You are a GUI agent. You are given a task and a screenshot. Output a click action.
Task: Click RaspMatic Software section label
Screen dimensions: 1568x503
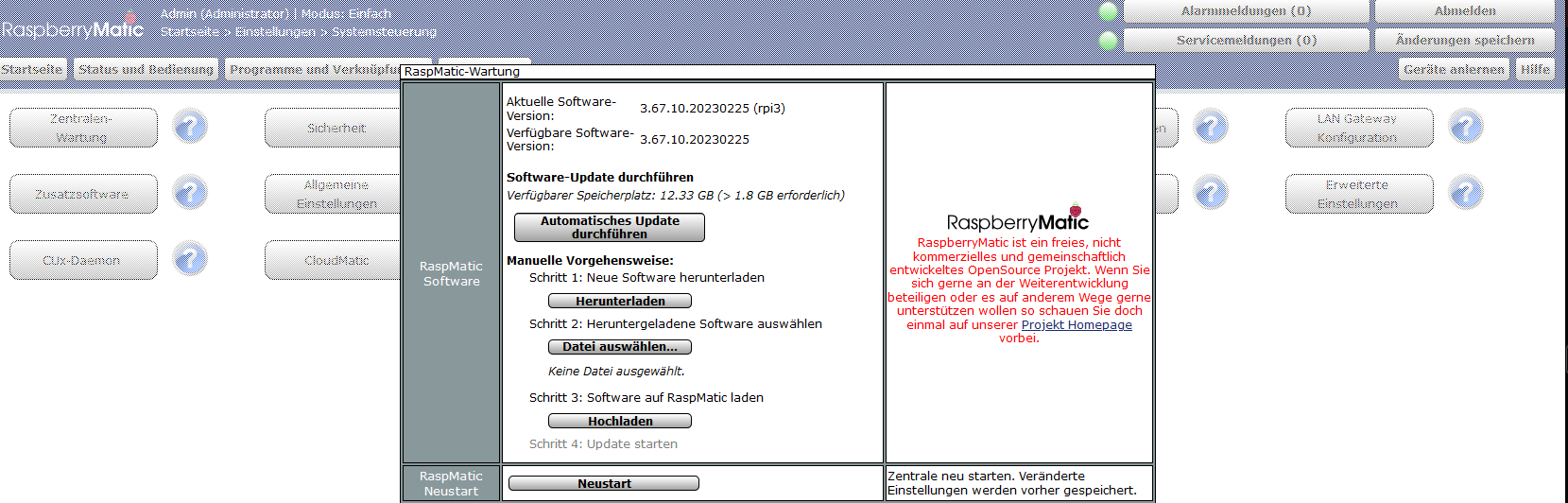click(451, 273)
